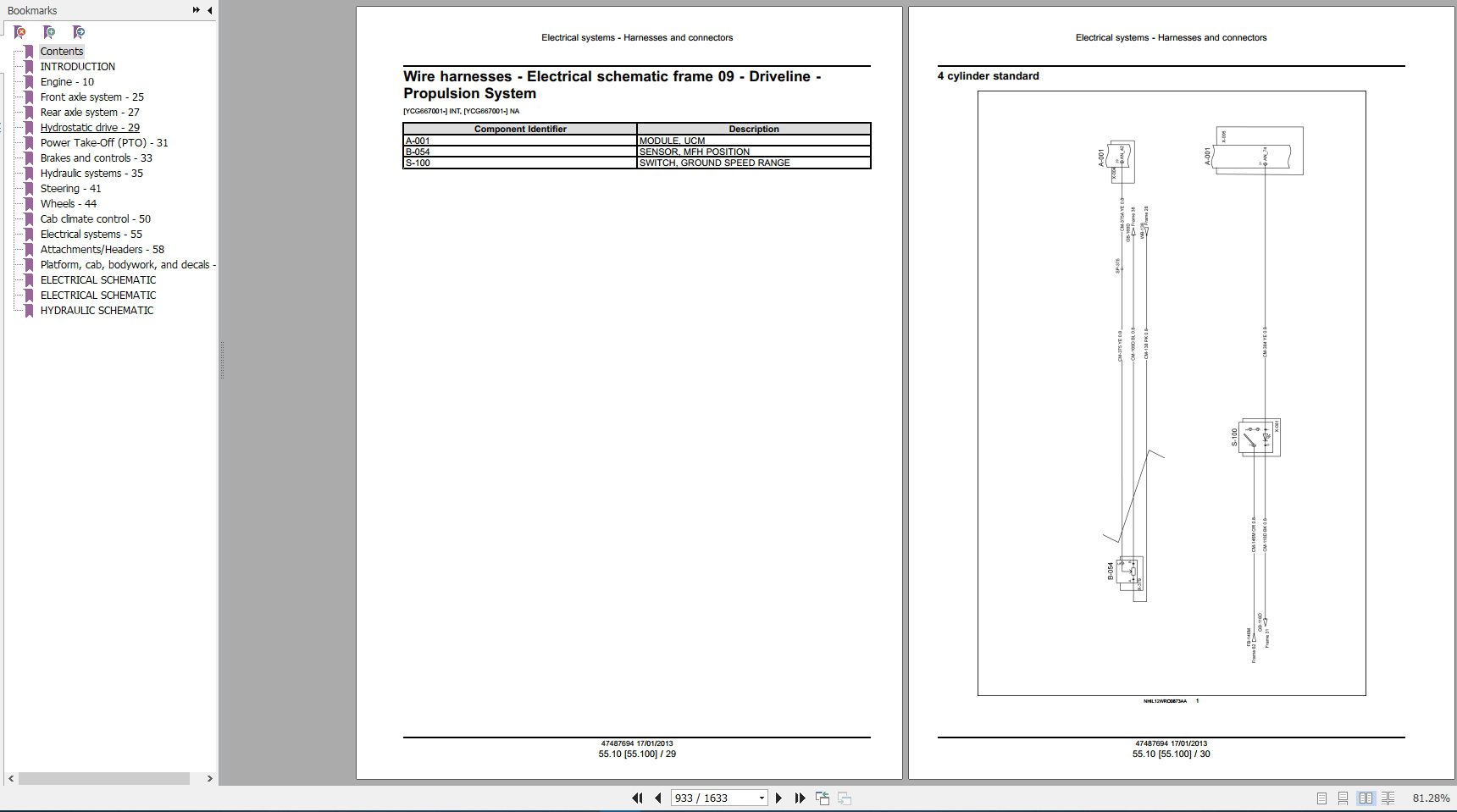The image size is (1457, 812).
Task: Select the HYDRAULIC SCHEMATIC bookmark
Action: [97, 310]
